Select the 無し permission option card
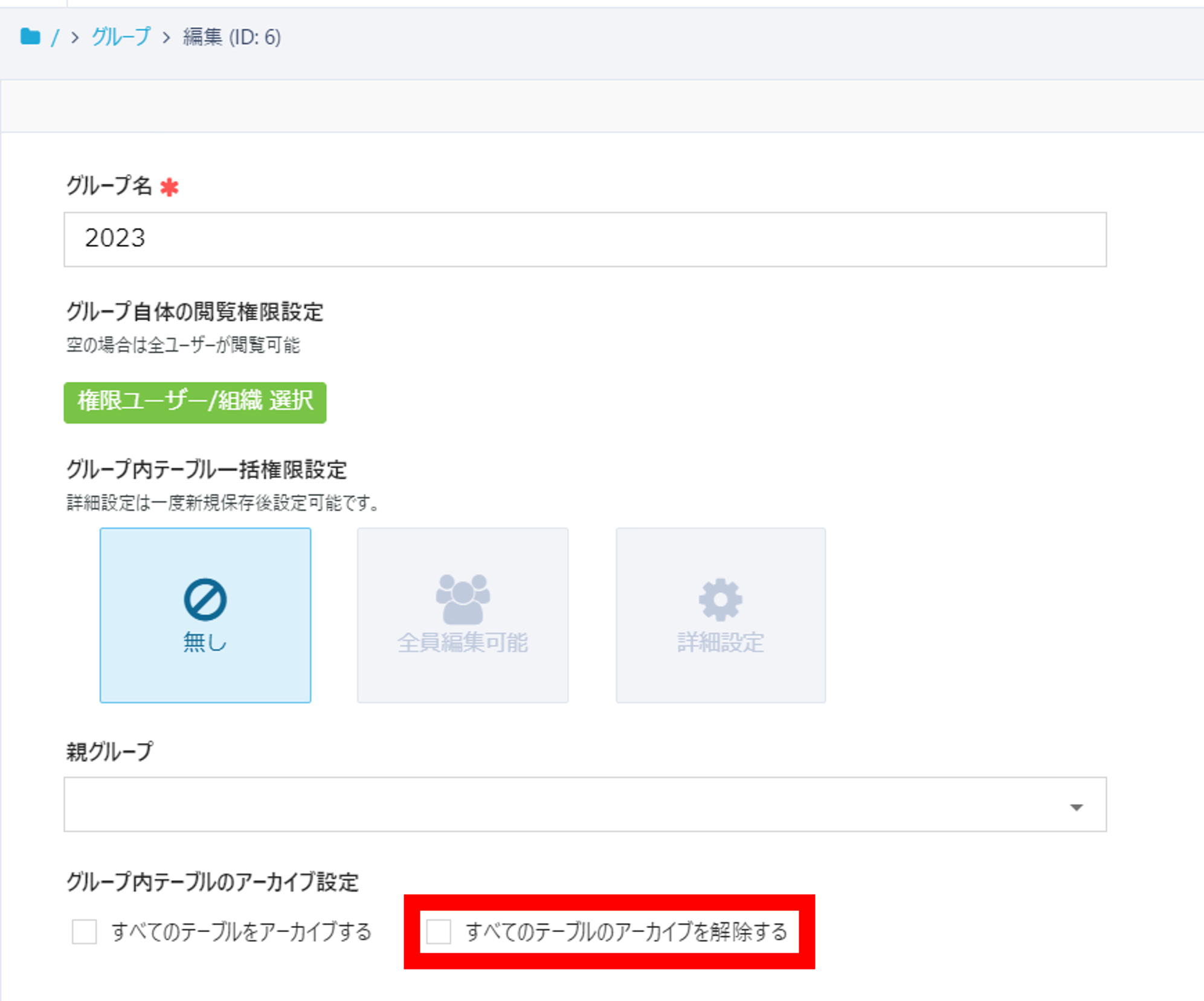 tap(205, 614)
